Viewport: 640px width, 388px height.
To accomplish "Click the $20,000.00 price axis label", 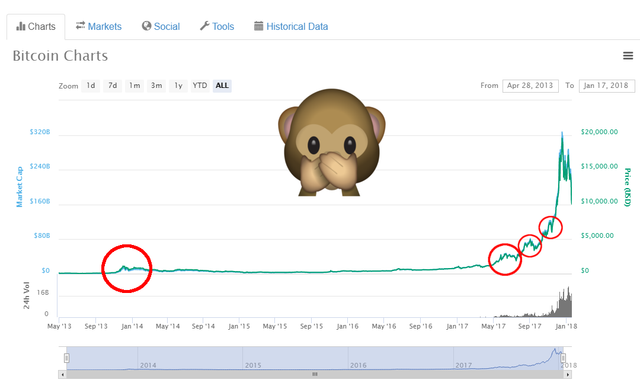I will tap(599, 132).
